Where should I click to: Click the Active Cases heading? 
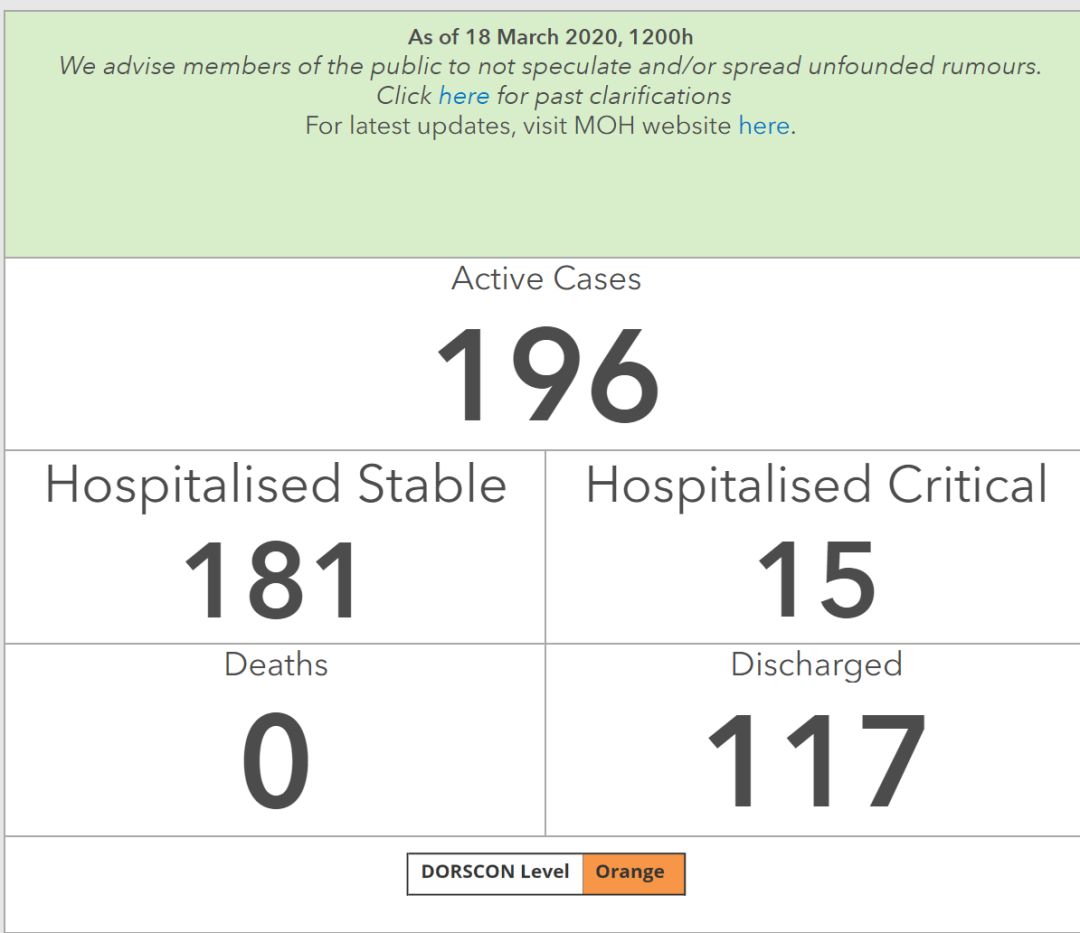coord(546,278)
